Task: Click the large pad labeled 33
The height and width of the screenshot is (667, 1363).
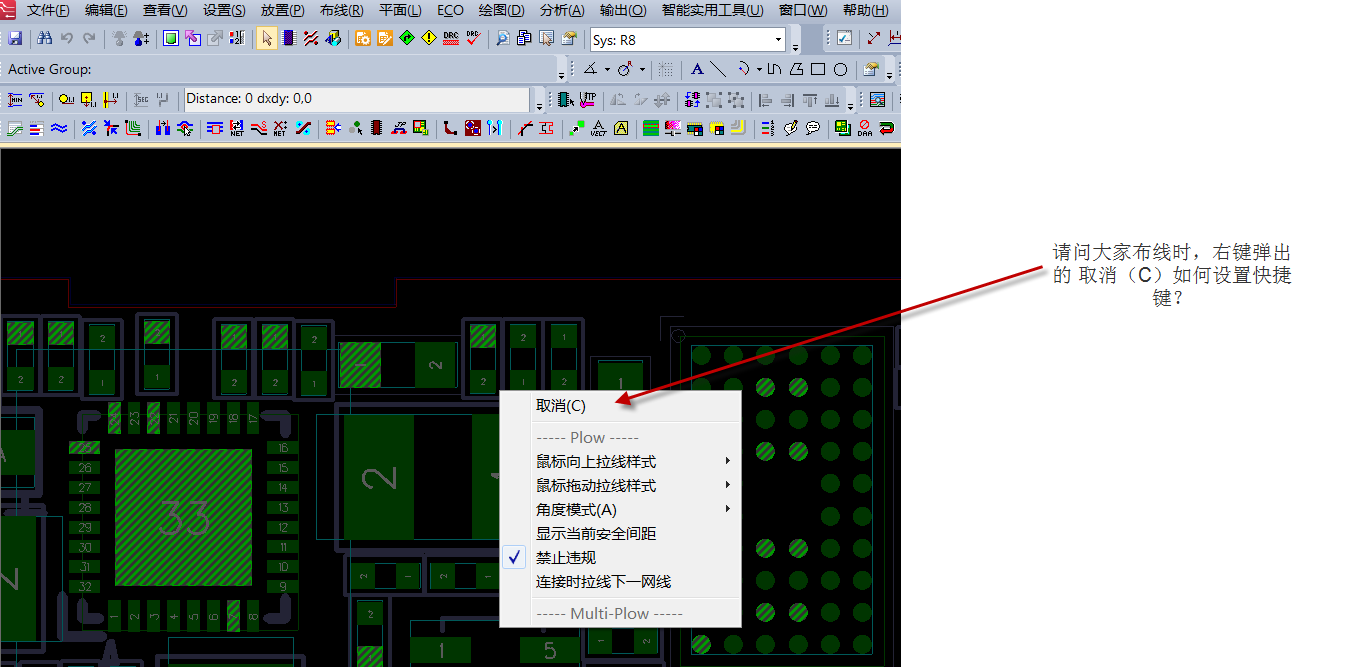Action: click(183, 517)
